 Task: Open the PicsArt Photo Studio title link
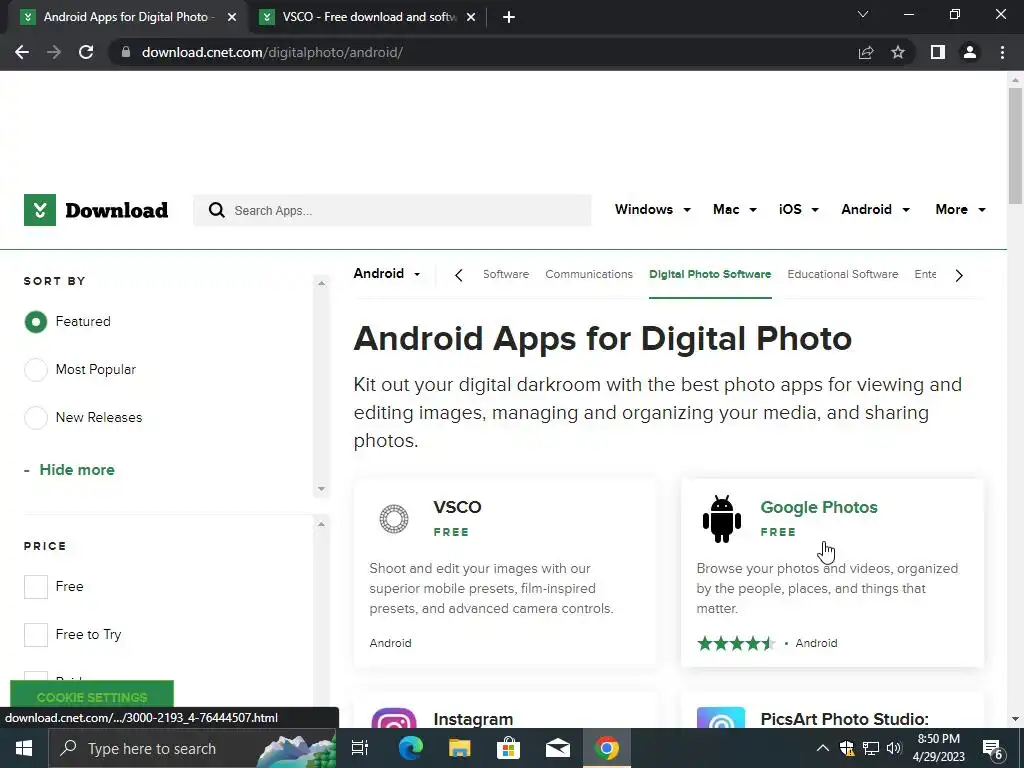[844, 719]
